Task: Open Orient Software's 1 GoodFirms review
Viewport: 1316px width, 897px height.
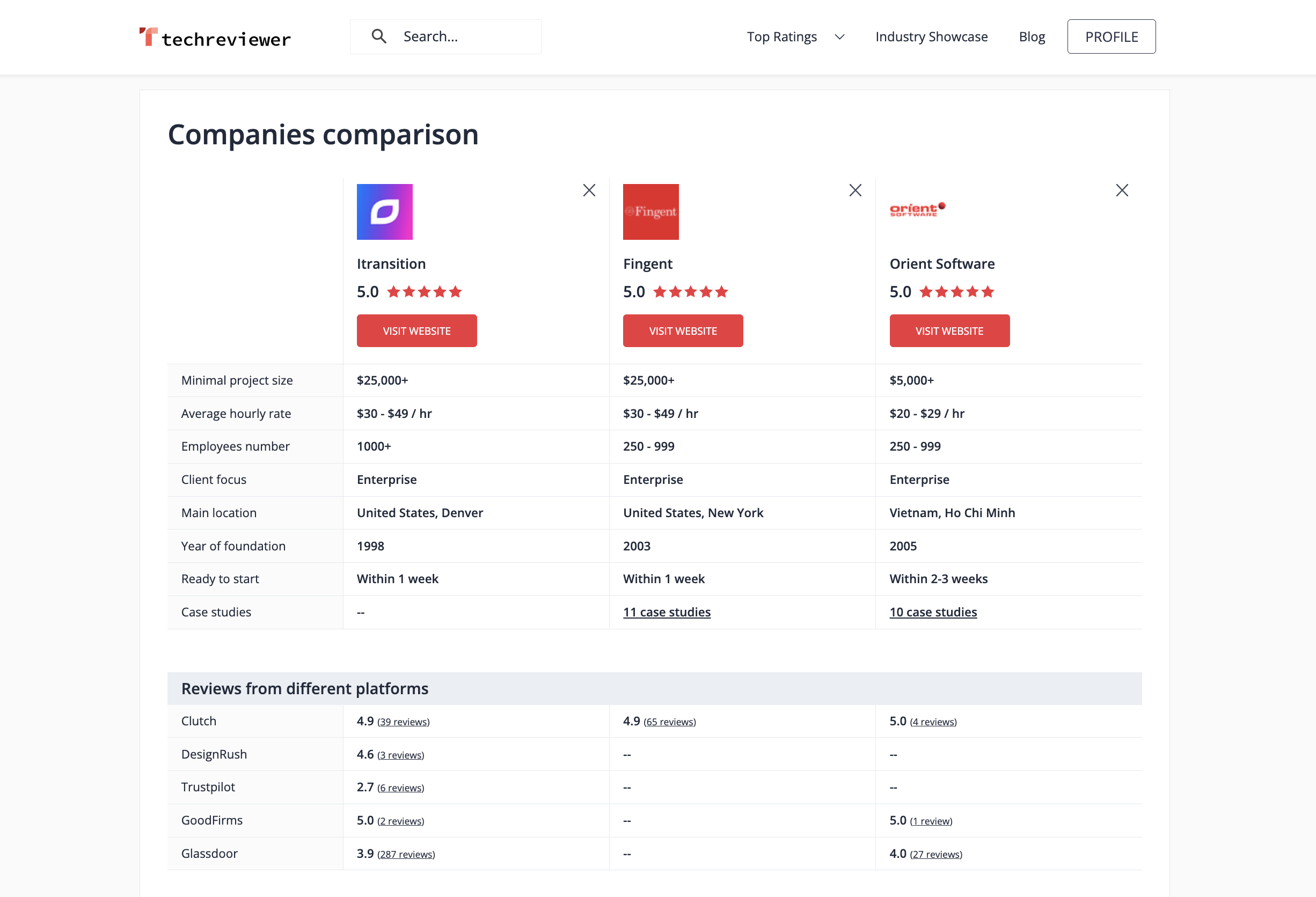Action: tap(931, 822)
